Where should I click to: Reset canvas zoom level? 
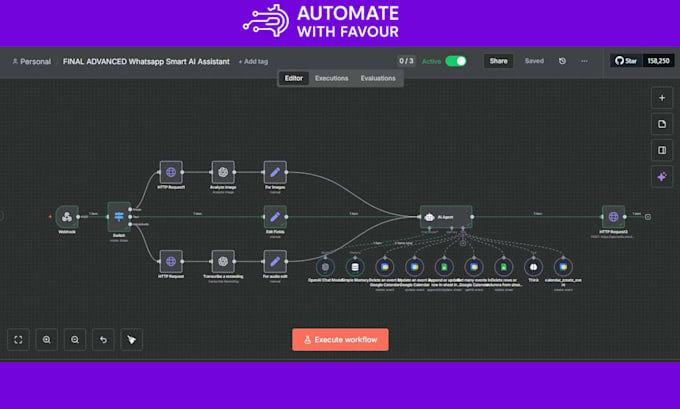point(103,340)
